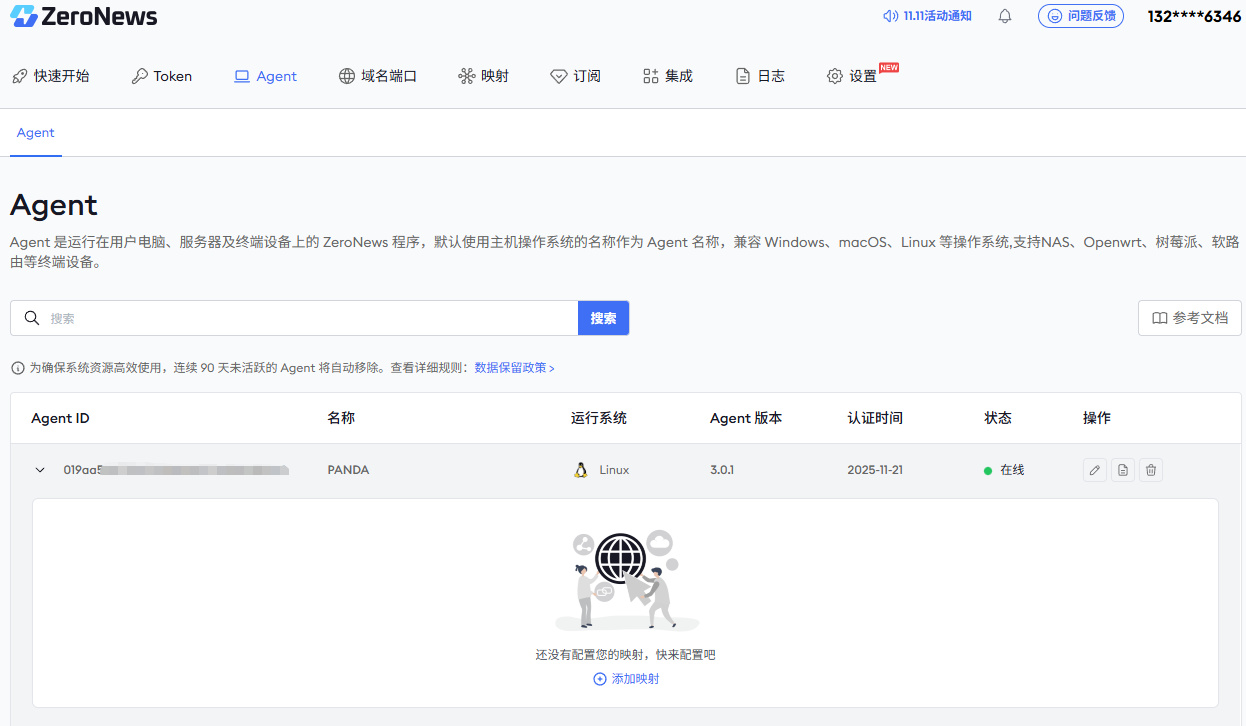Click the 状态 column header
This screenshot has width=1246, height=726.
pyautogui.click(x=998, y=418)
